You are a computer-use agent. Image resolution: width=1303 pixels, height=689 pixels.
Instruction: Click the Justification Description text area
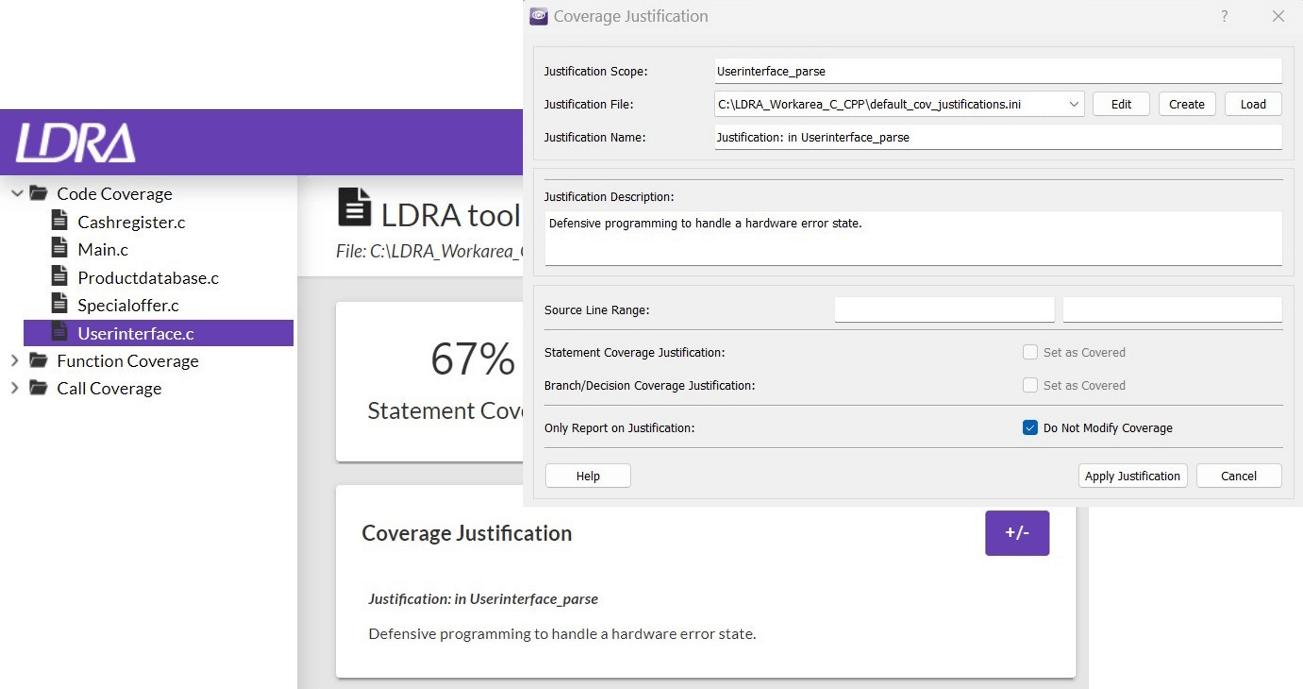click(913, 238)
